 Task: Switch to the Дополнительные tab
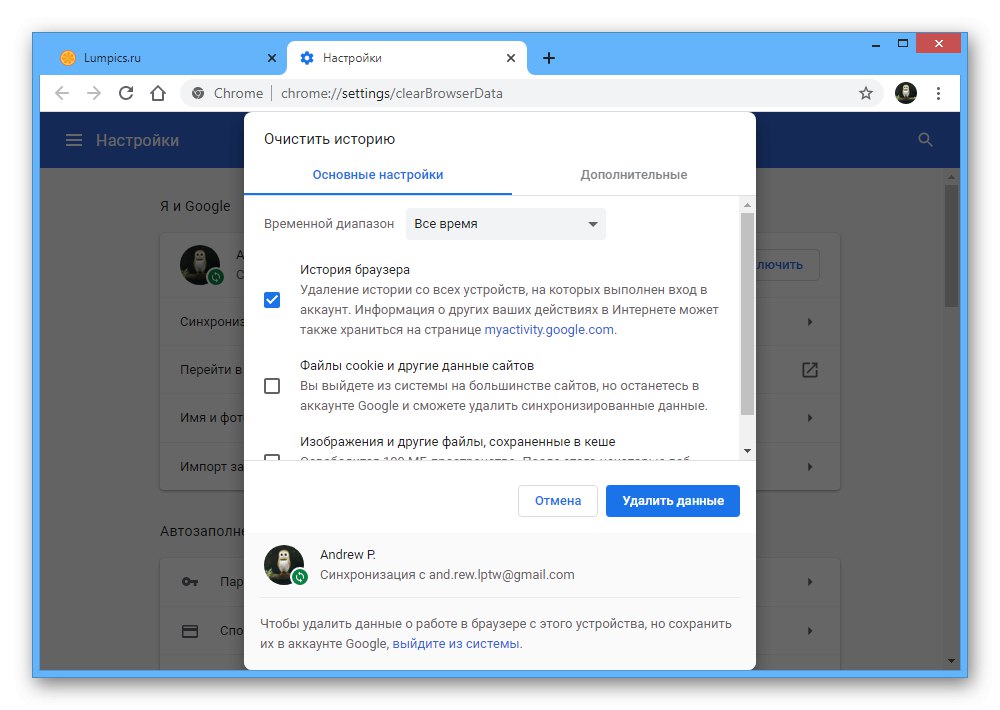tap(634, 174)
